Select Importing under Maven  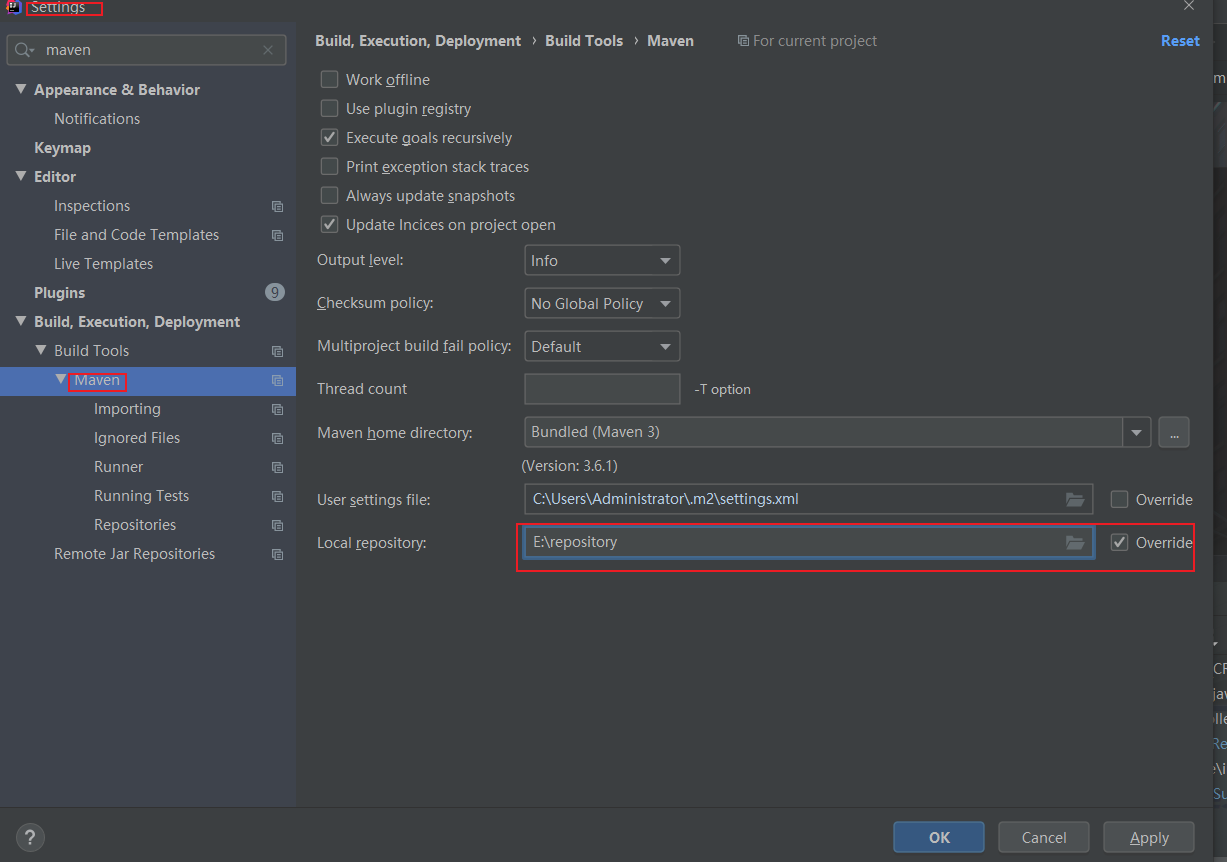click(x=127, y=408)
